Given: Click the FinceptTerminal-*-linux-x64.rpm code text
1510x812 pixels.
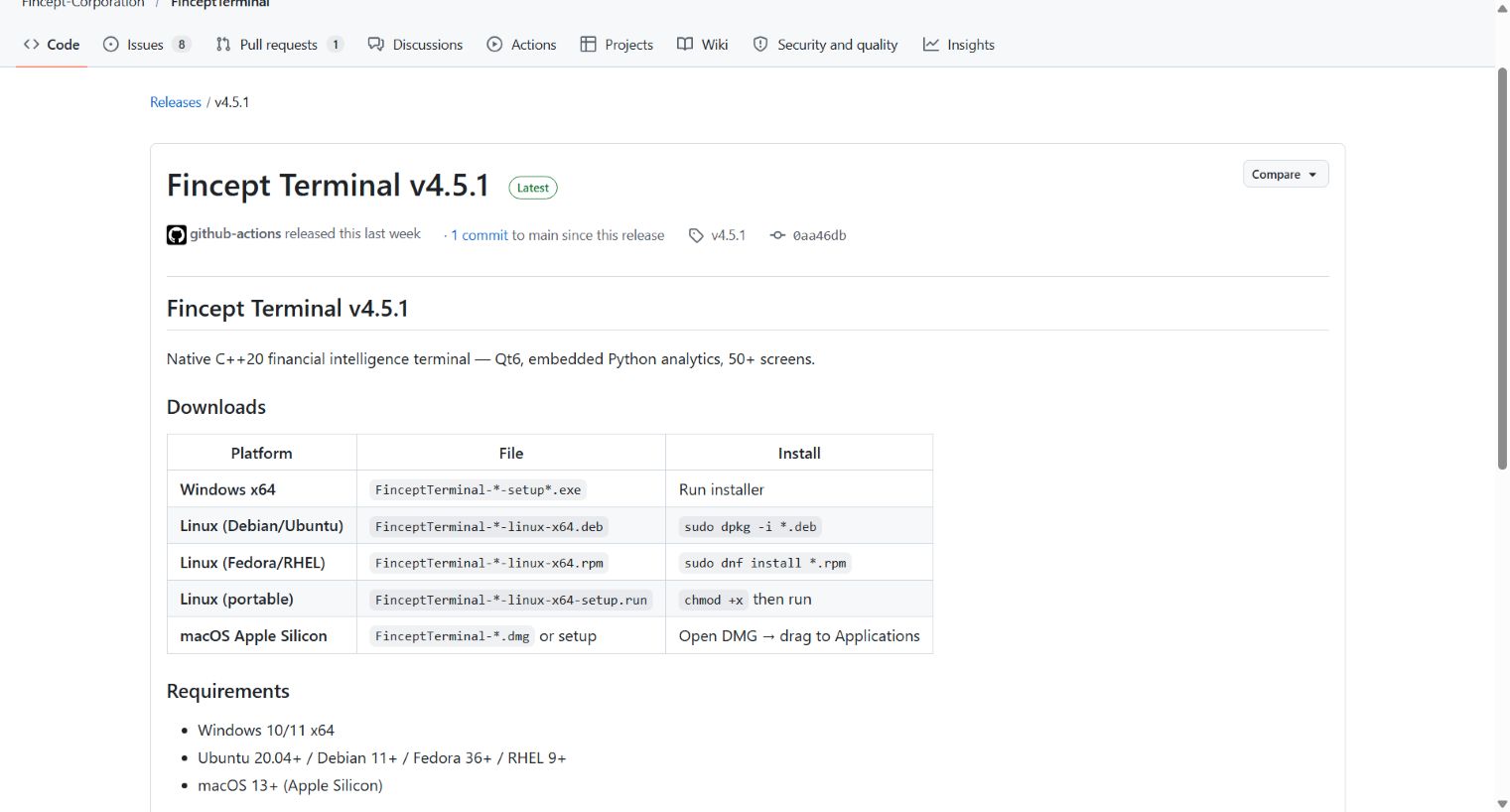Looking at the screenshot, I should (488, 563).
